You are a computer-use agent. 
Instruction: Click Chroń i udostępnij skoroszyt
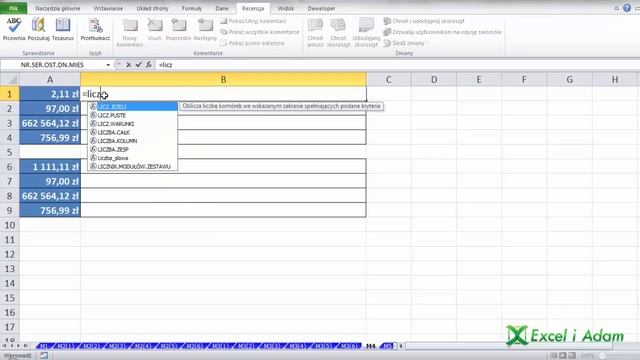coord(424,21)
